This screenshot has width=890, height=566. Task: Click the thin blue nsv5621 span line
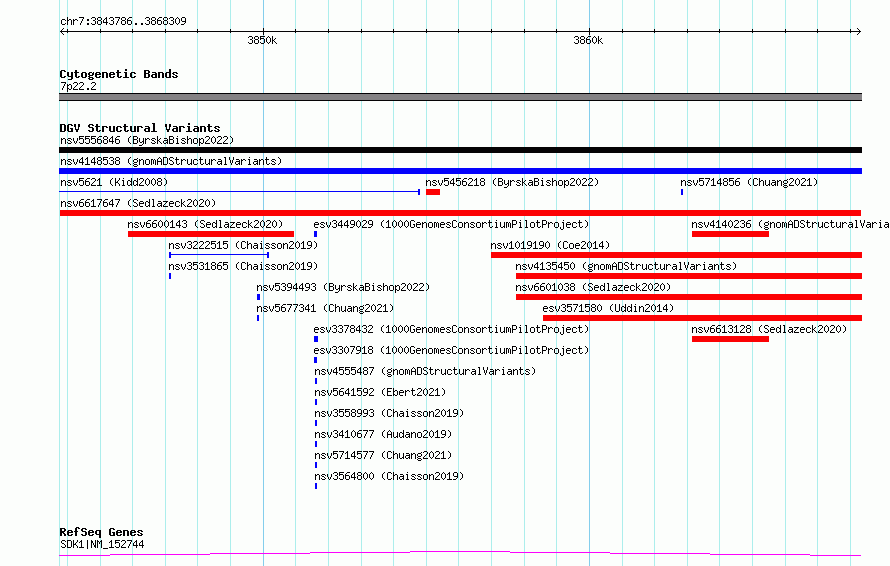pos(240,192)
